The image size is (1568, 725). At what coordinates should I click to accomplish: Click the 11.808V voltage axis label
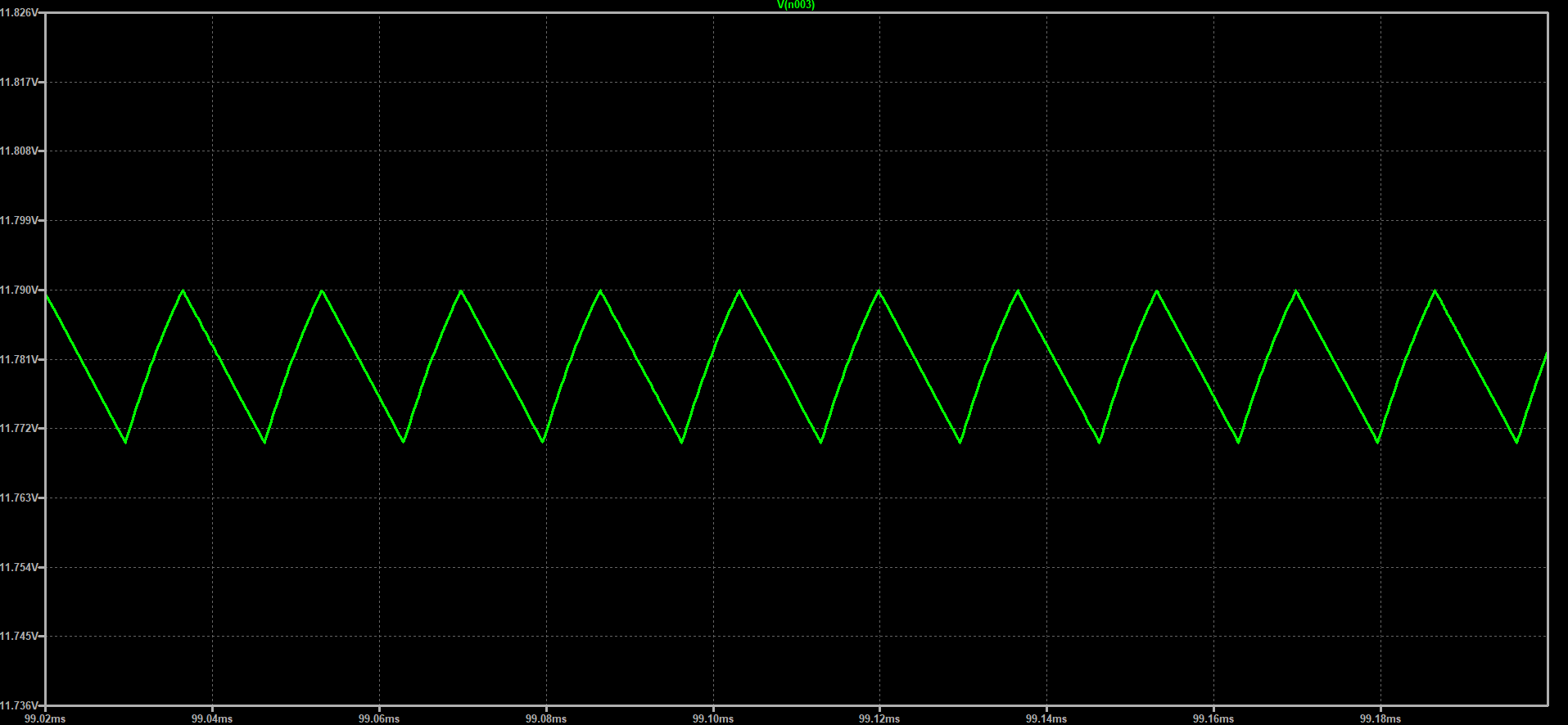[19, 151]
